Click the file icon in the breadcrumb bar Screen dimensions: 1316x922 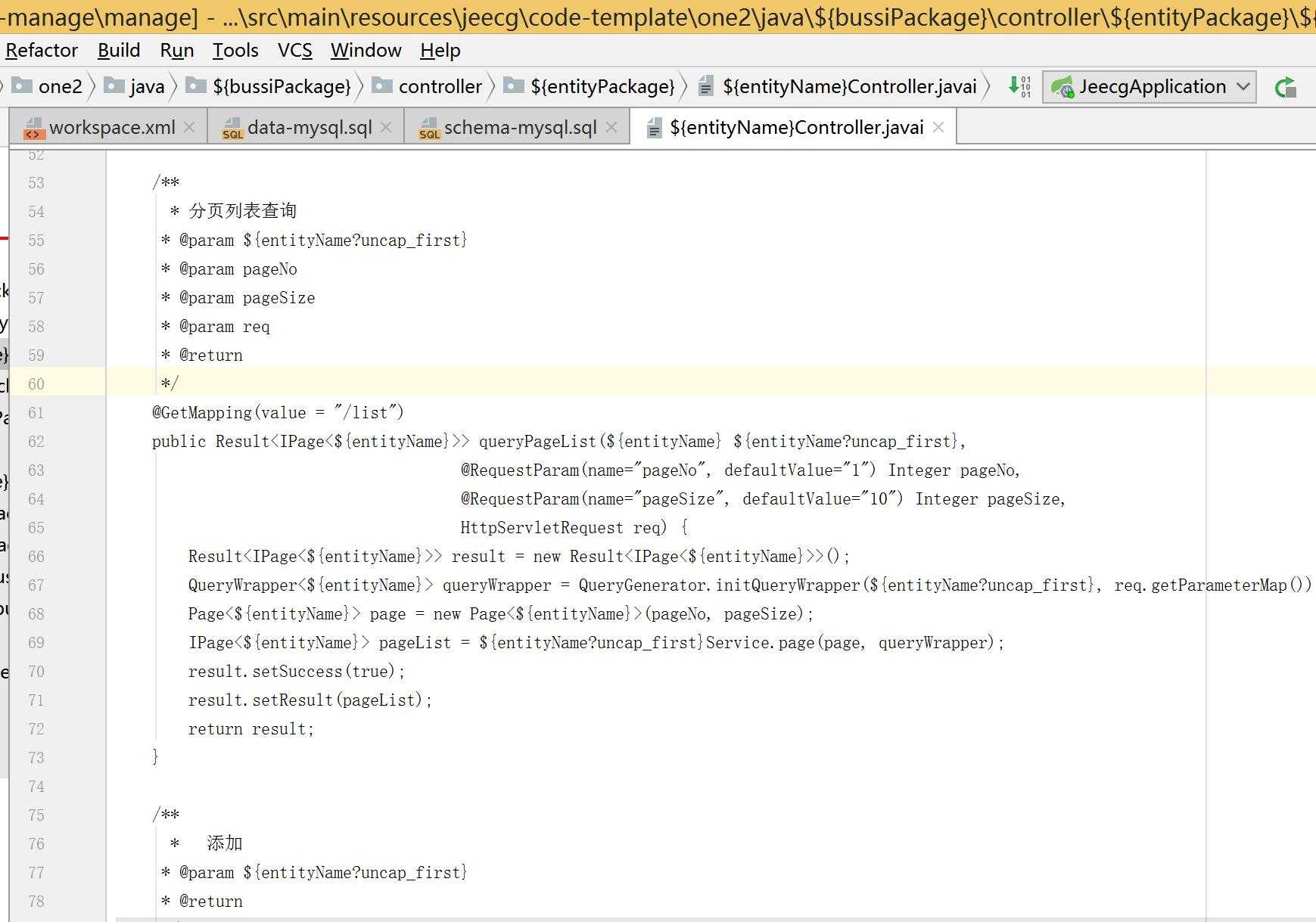tap(706, 86)
